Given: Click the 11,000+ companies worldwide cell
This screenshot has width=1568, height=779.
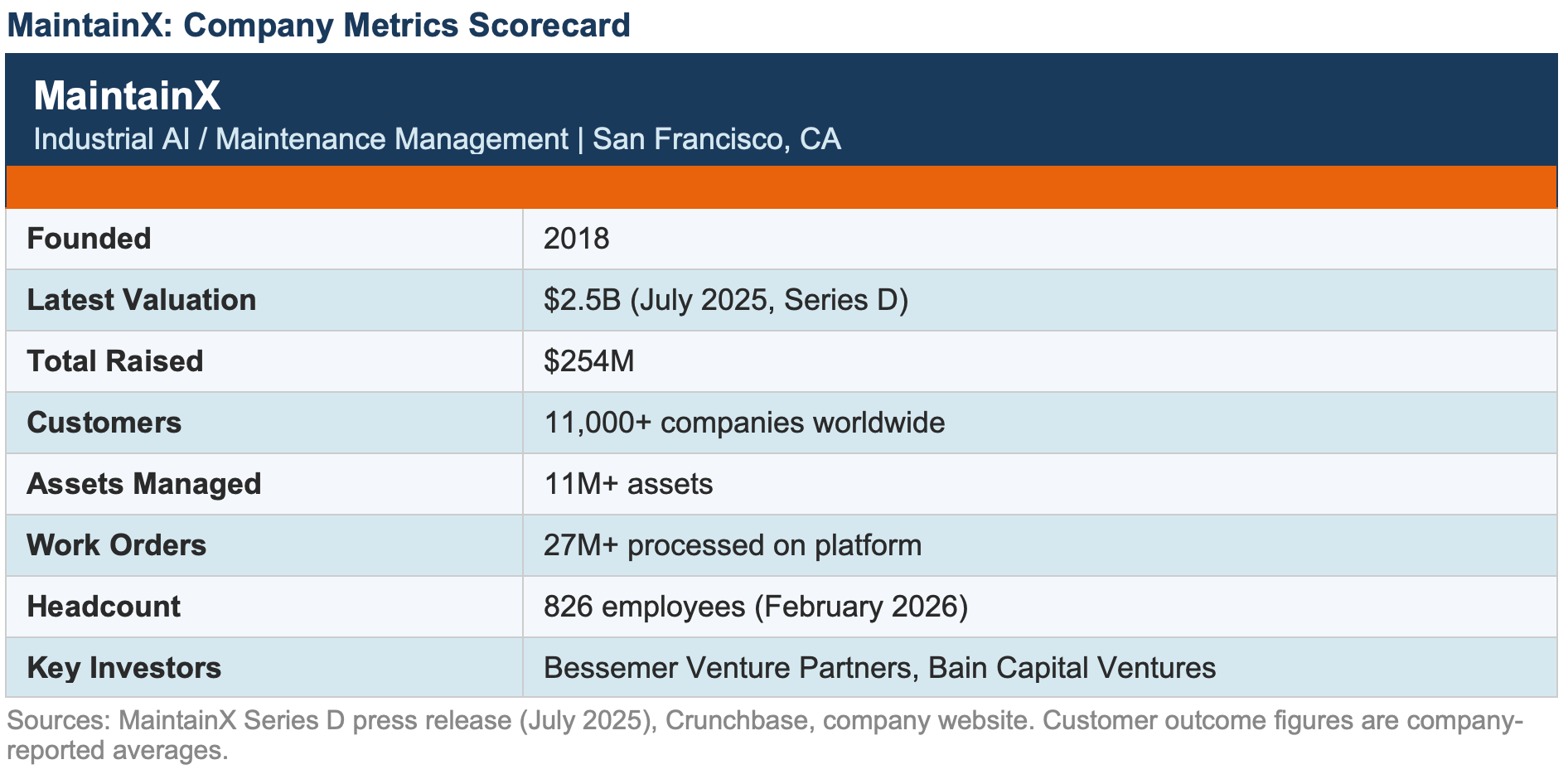Looking at the screenshot, I should point(1040,423).
